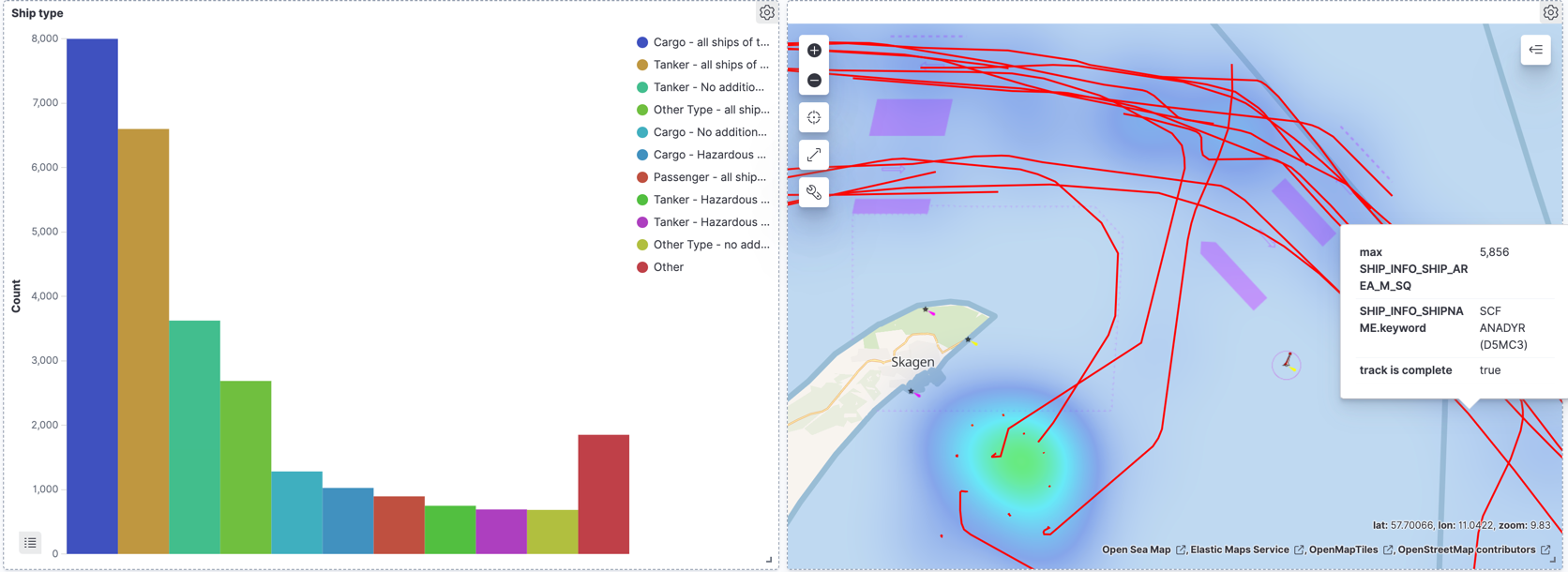This screenshot has width=1568, height=572.
Task: Toggle the chart legend visibility
Action: point(30,543)
